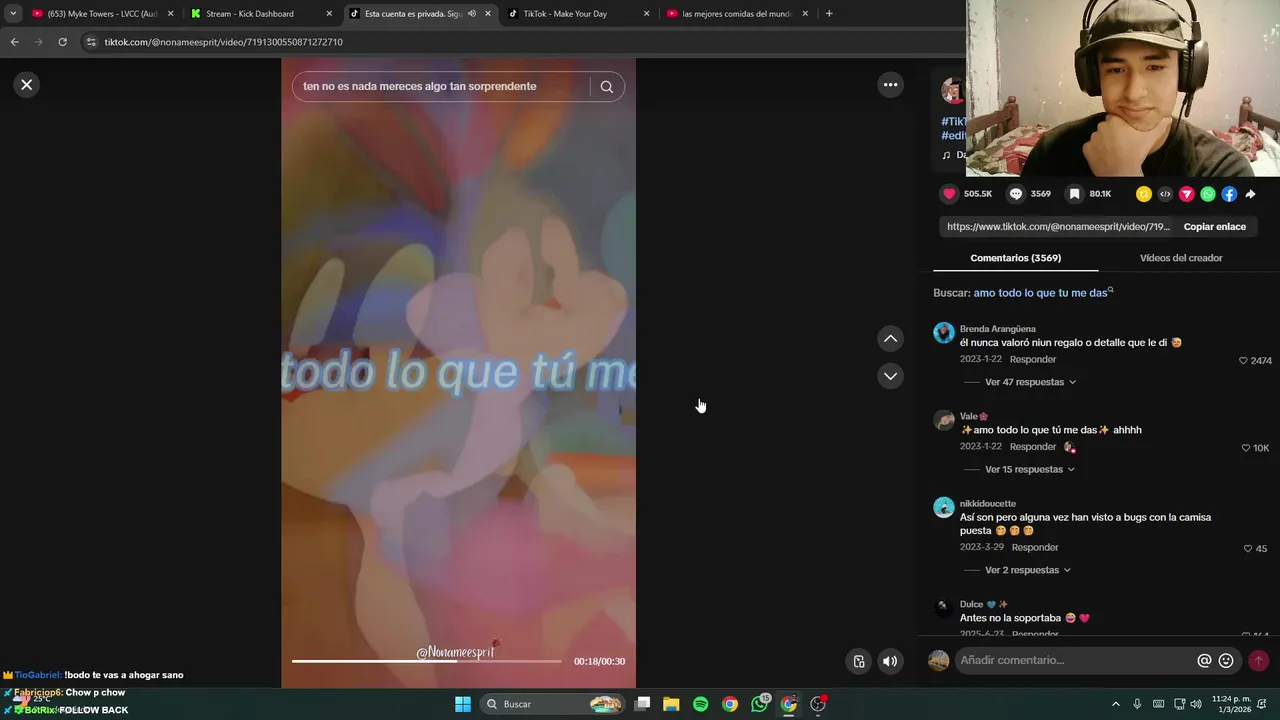
Task: Click the search magnifier in video search bar
Action: 606,86
